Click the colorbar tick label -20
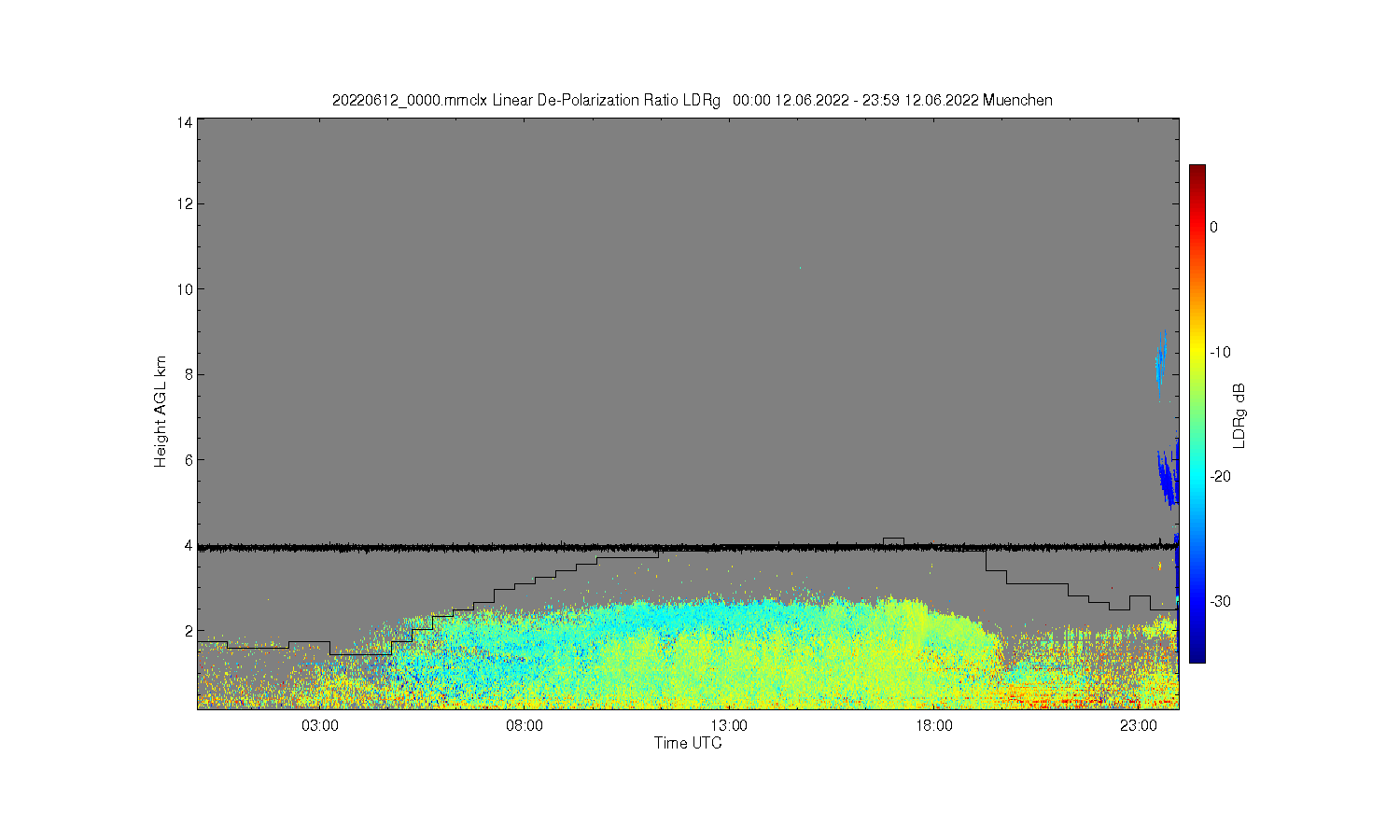 tap(1219, 476)
